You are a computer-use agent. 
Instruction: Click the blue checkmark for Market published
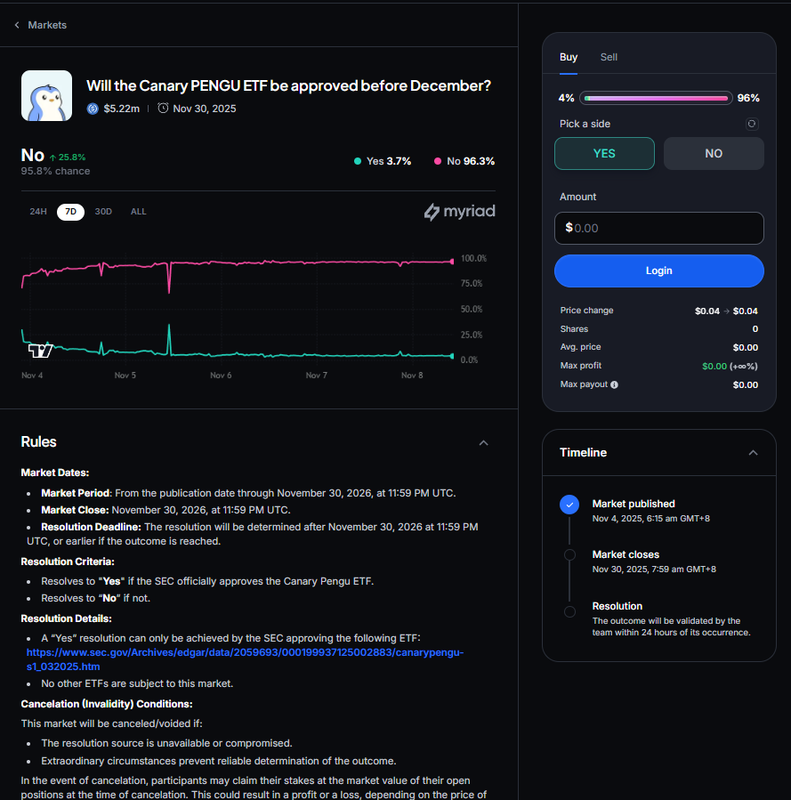point(569,505)
